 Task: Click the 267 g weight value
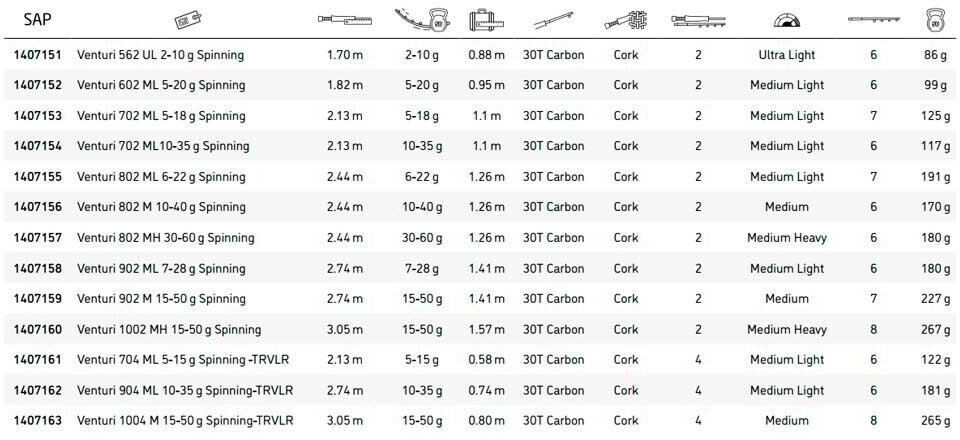[936, 329]
